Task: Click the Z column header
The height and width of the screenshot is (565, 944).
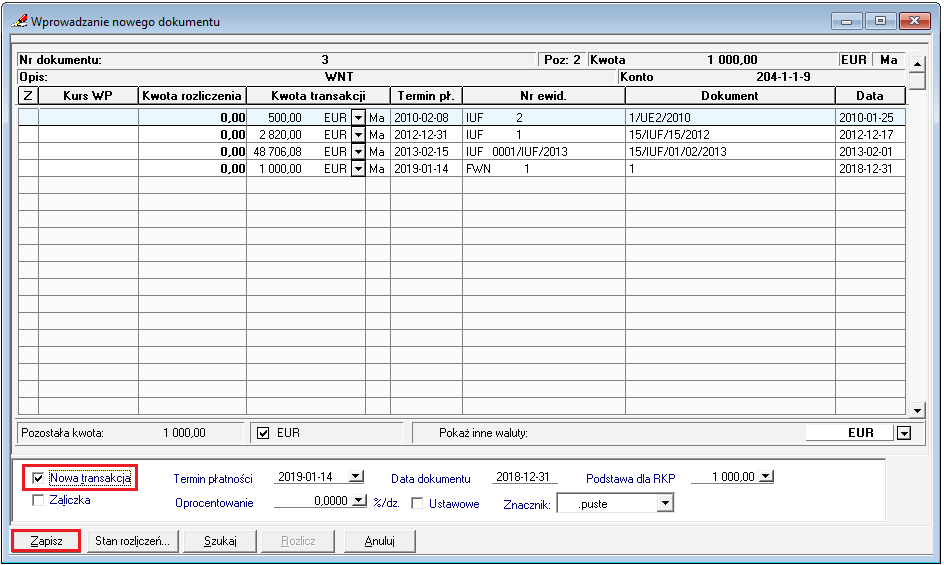Action: (28, 95)
